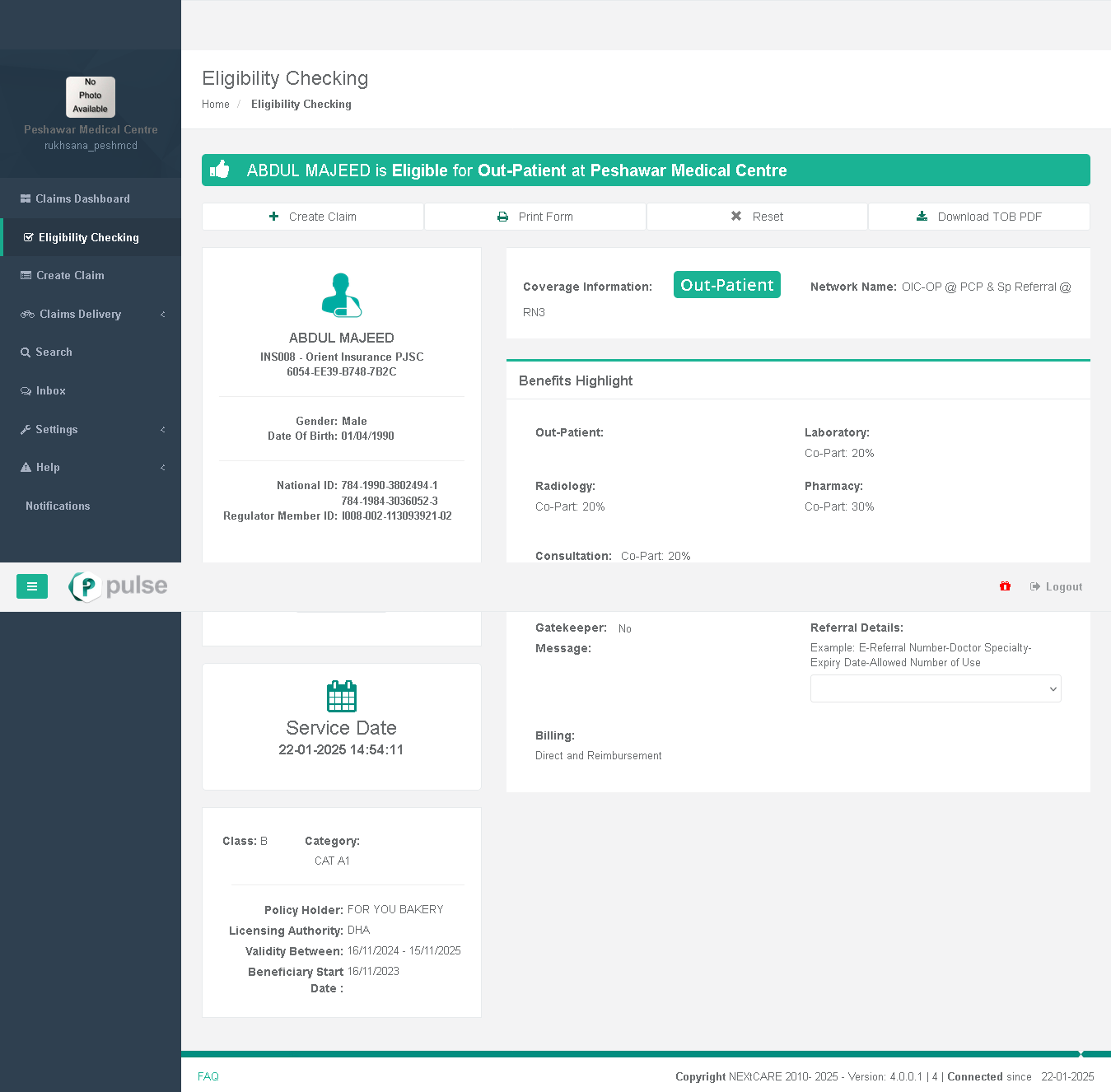Click the Logout link

point(1057,586)
